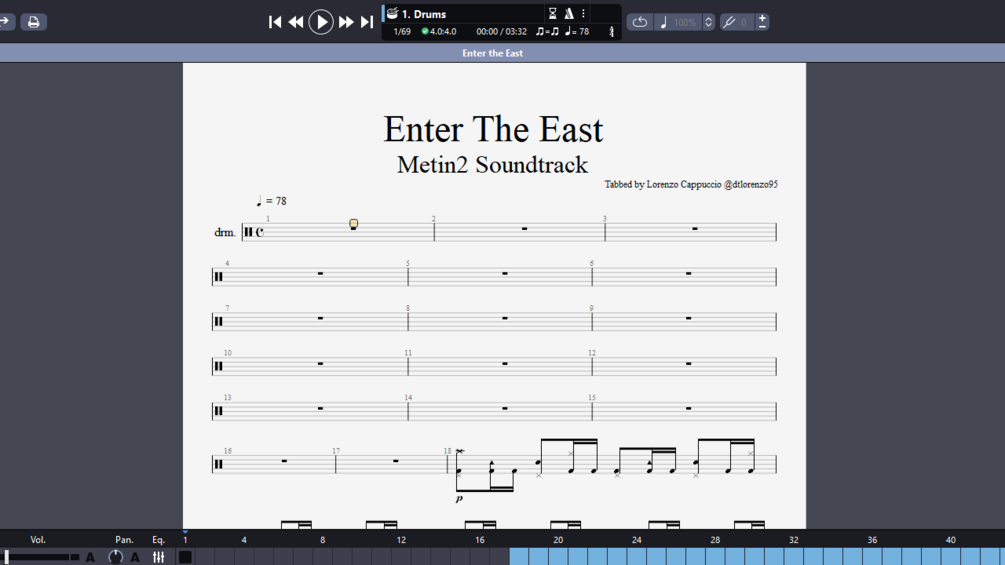This screenshot has width=1005, height=565.
Task: Click the 00:00 / 03:32 time display
Action: click(501, 31)
